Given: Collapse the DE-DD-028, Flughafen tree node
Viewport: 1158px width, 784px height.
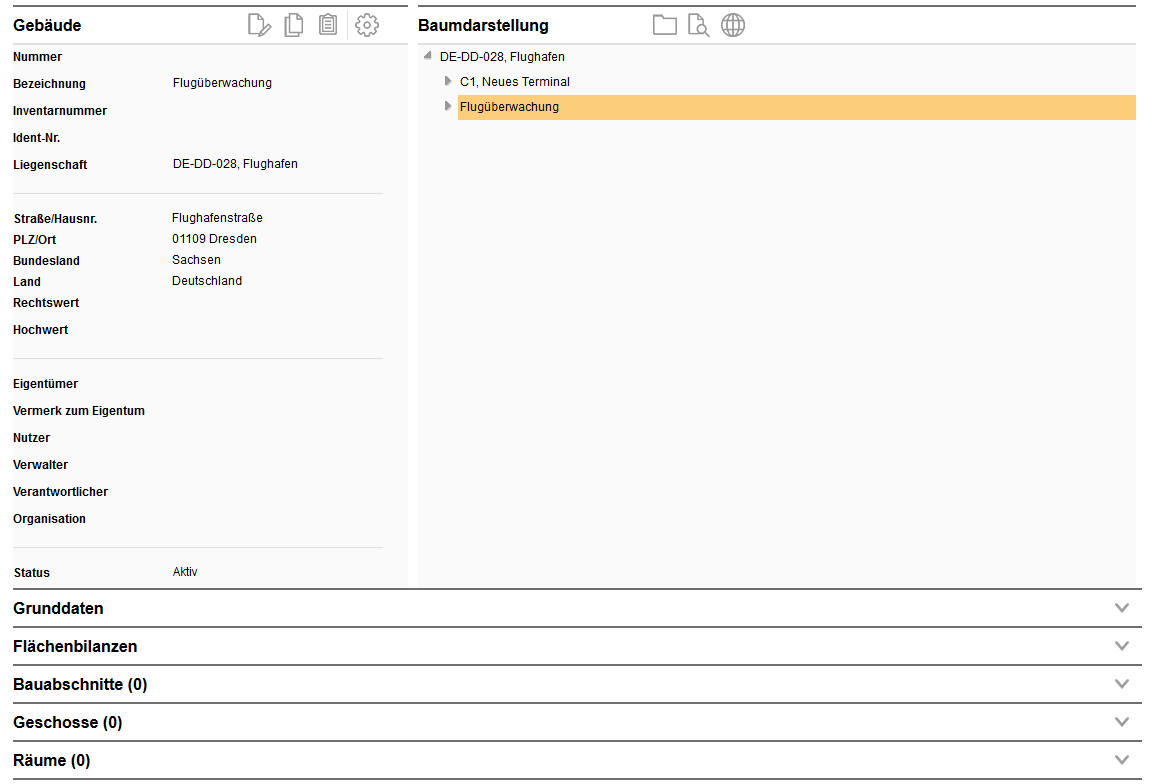Looking at the screenshot, I should [428, 56].
